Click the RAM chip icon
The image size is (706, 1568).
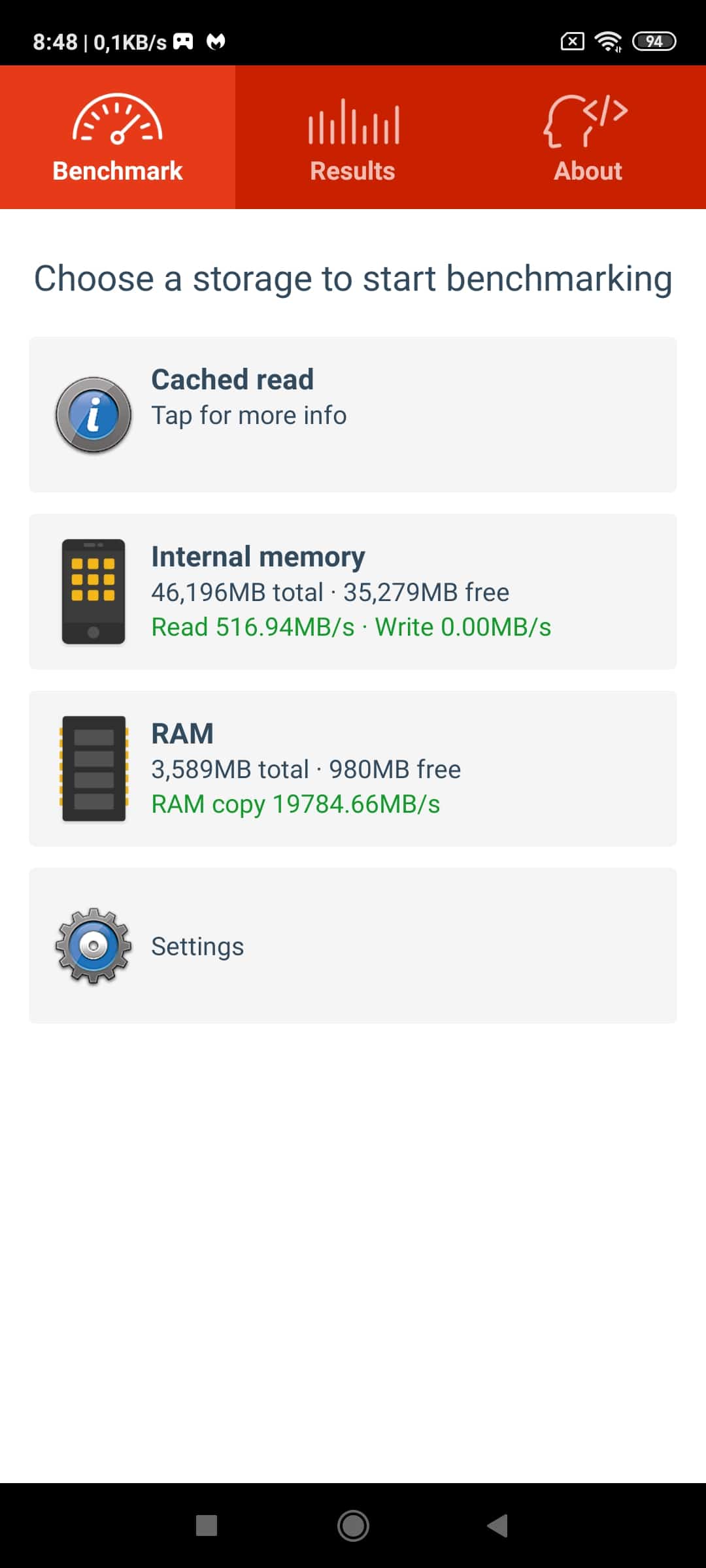pyautogui.click(x=93, y=768)
